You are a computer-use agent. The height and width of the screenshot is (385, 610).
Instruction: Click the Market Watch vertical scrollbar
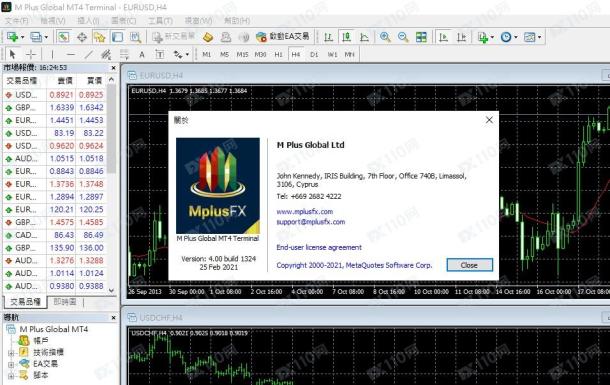pos(112,185)
